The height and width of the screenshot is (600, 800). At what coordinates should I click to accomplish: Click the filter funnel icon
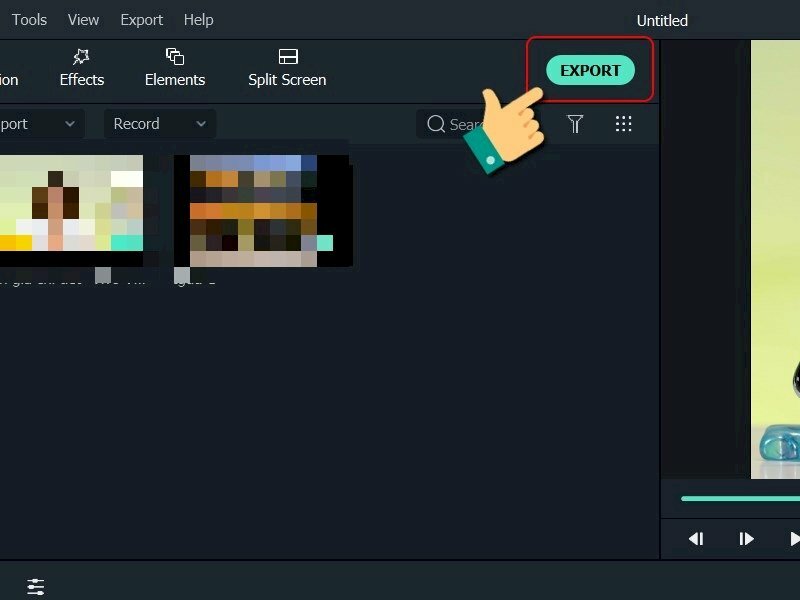pos(575,124)
